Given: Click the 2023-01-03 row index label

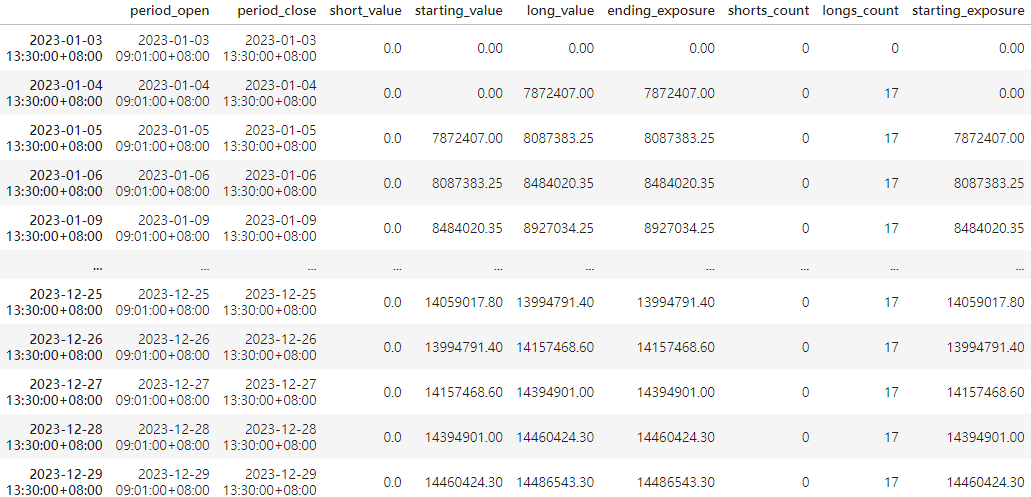Looking at the screenshot, I should point(53,48).
